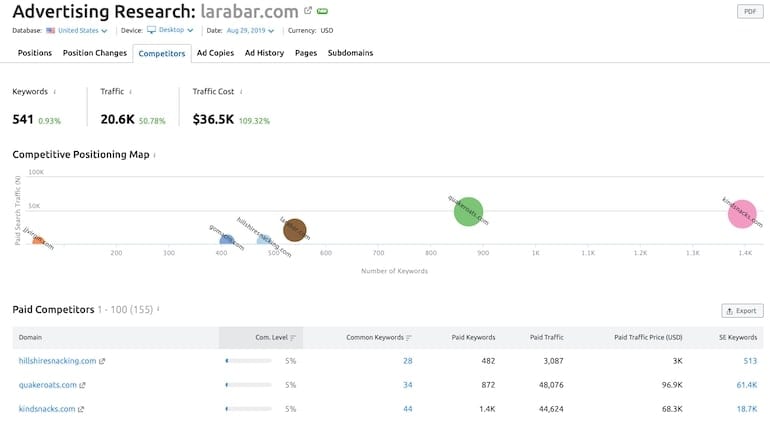Click the Traffic info icon
The height and width of the screenshot is (423, 770).
[x=130, y=92]
